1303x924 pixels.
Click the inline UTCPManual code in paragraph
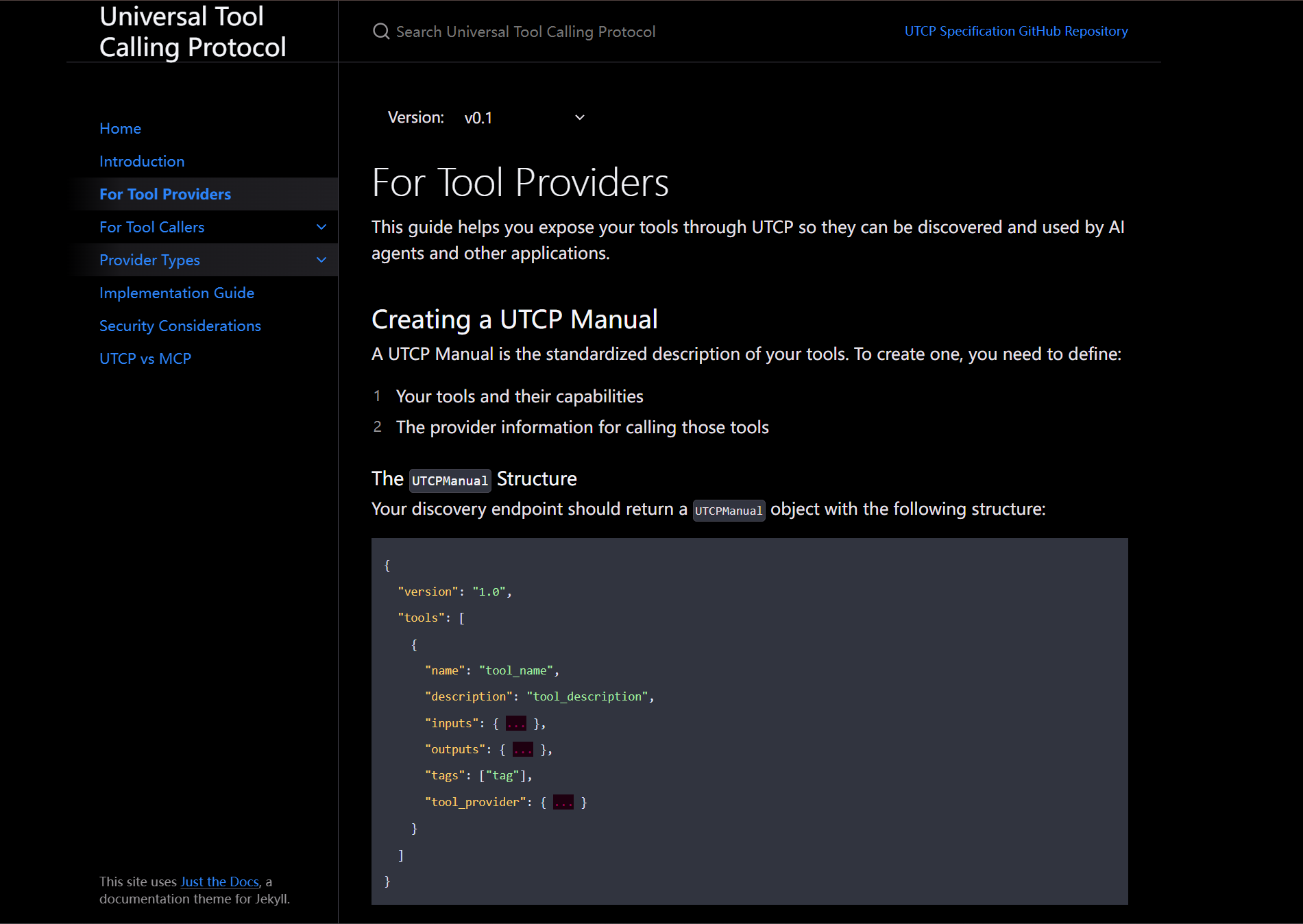[x=729, y=511]
